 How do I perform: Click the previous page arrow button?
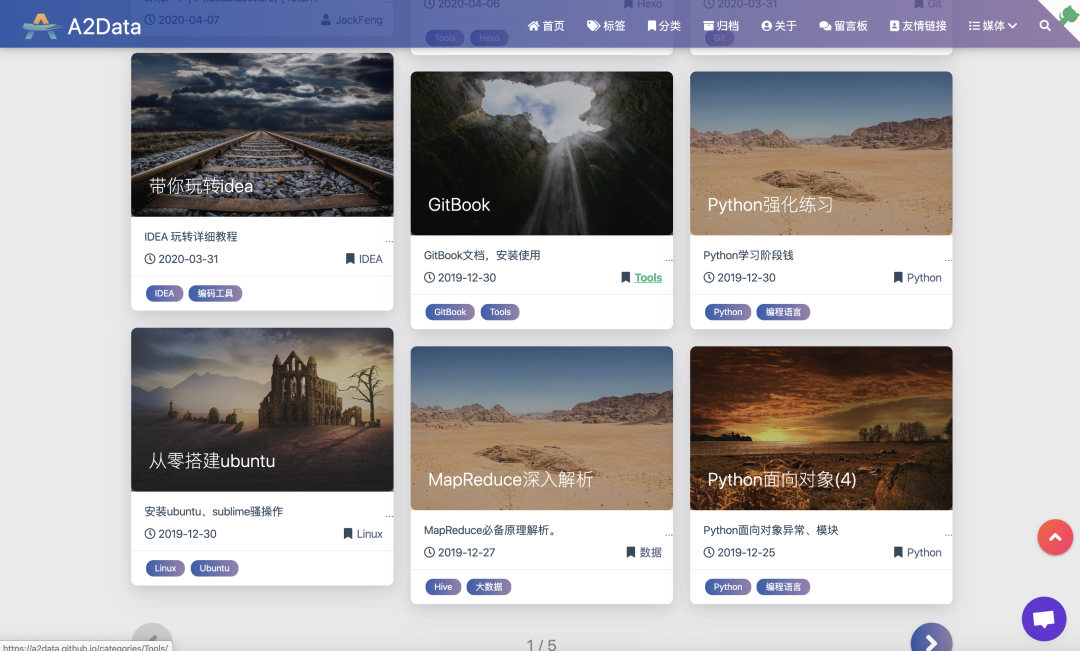point(152,639)
